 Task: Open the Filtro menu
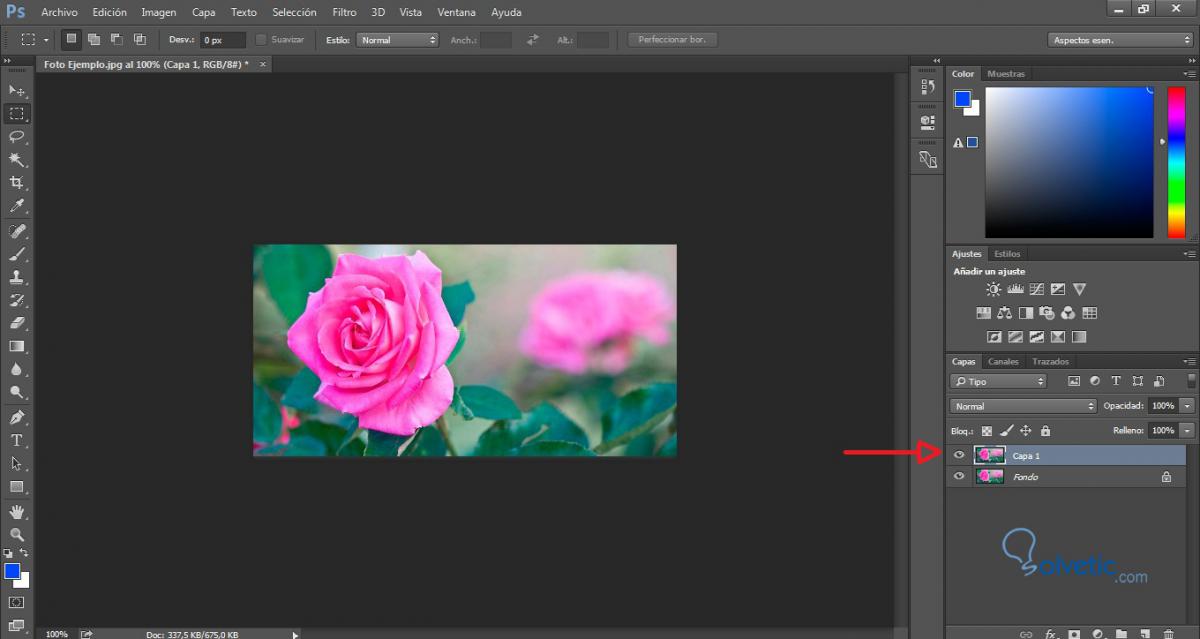pyautogui.click(x=344, y=13)
